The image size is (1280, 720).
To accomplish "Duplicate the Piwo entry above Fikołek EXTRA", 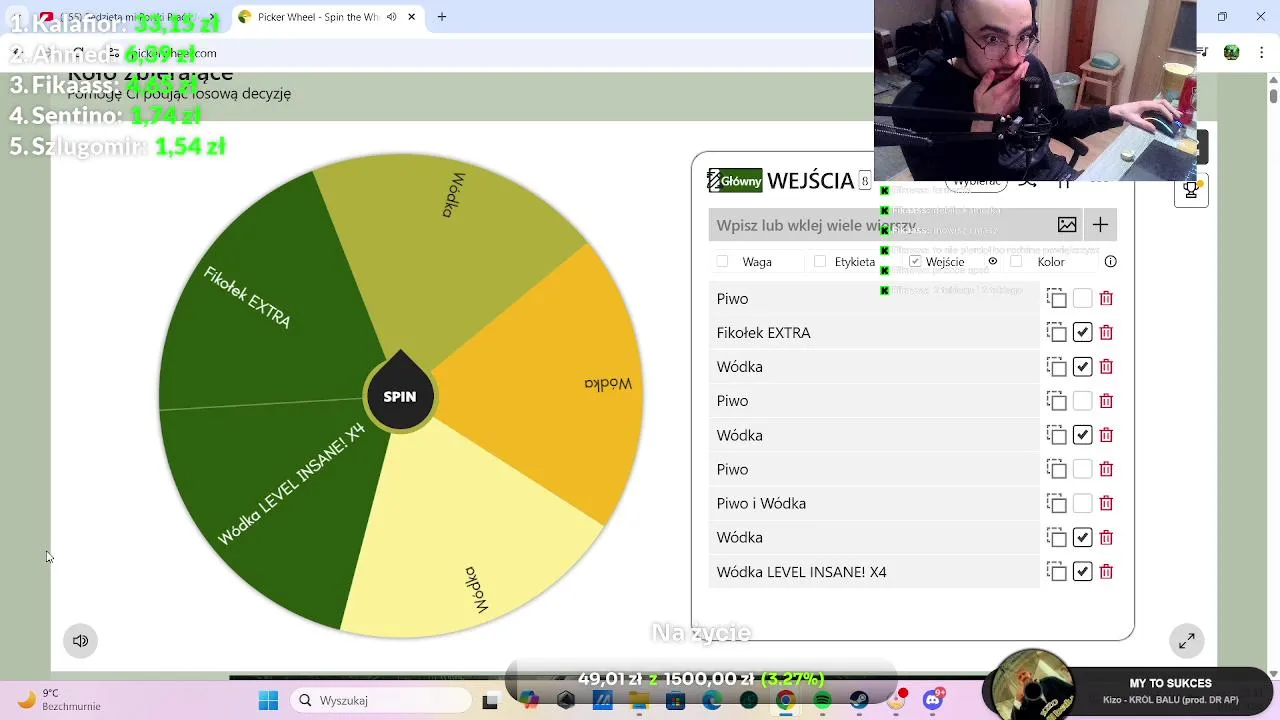I will pyautogui.click(x=1056, y=299).
